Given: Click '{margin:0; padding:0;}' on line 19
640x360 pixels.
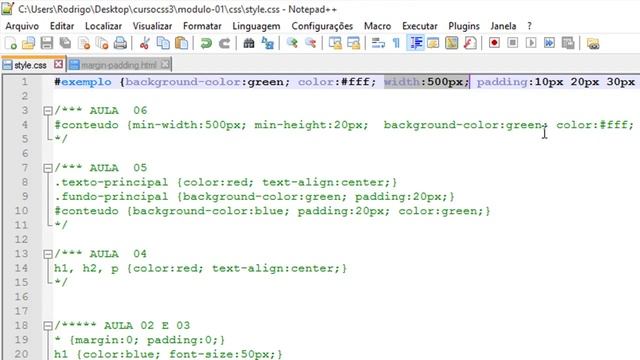Looking at the screenshot, I should [x=147, y=340].
